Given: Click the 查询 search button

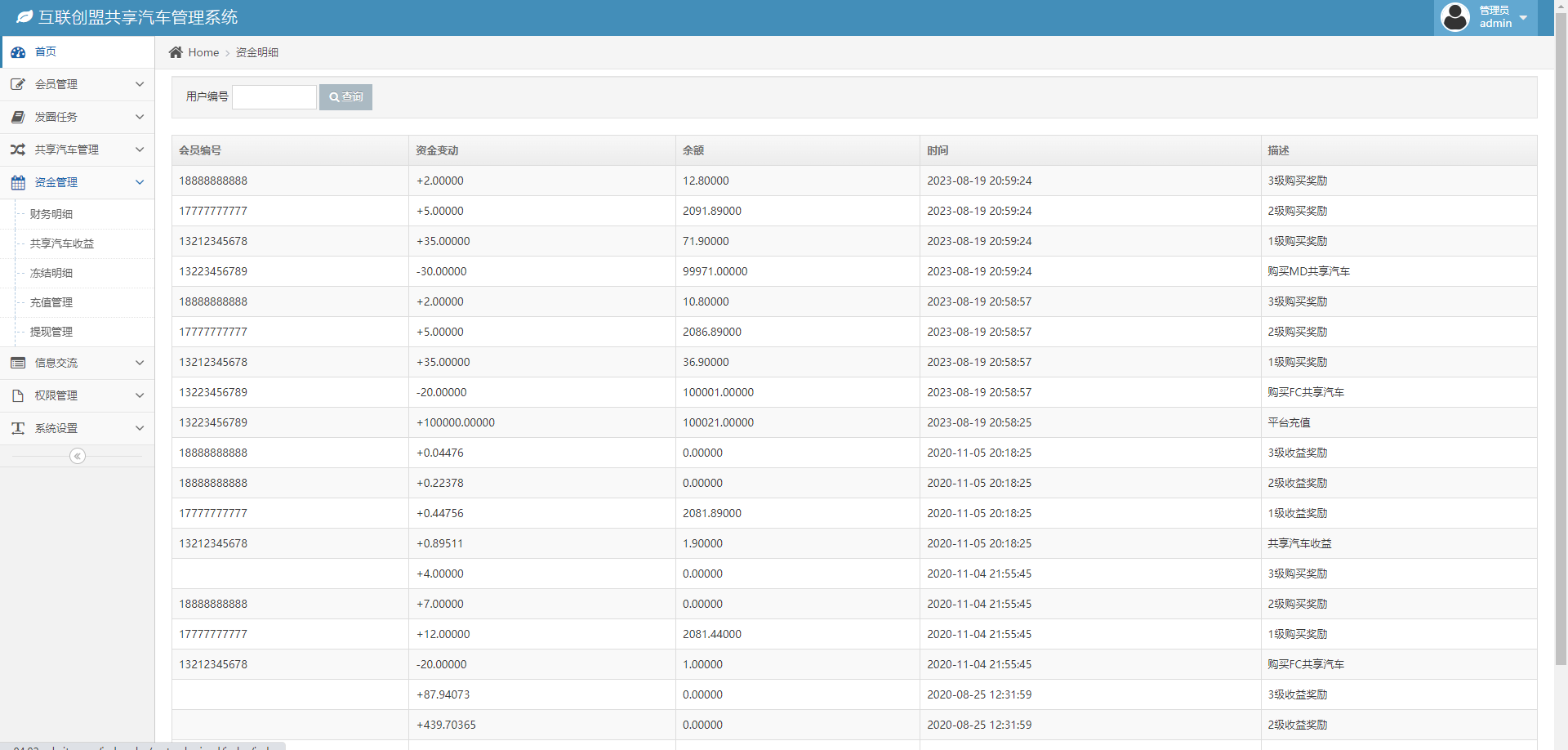Looking at the screenshot, I should pyautogui.click(x=345, y=97).
